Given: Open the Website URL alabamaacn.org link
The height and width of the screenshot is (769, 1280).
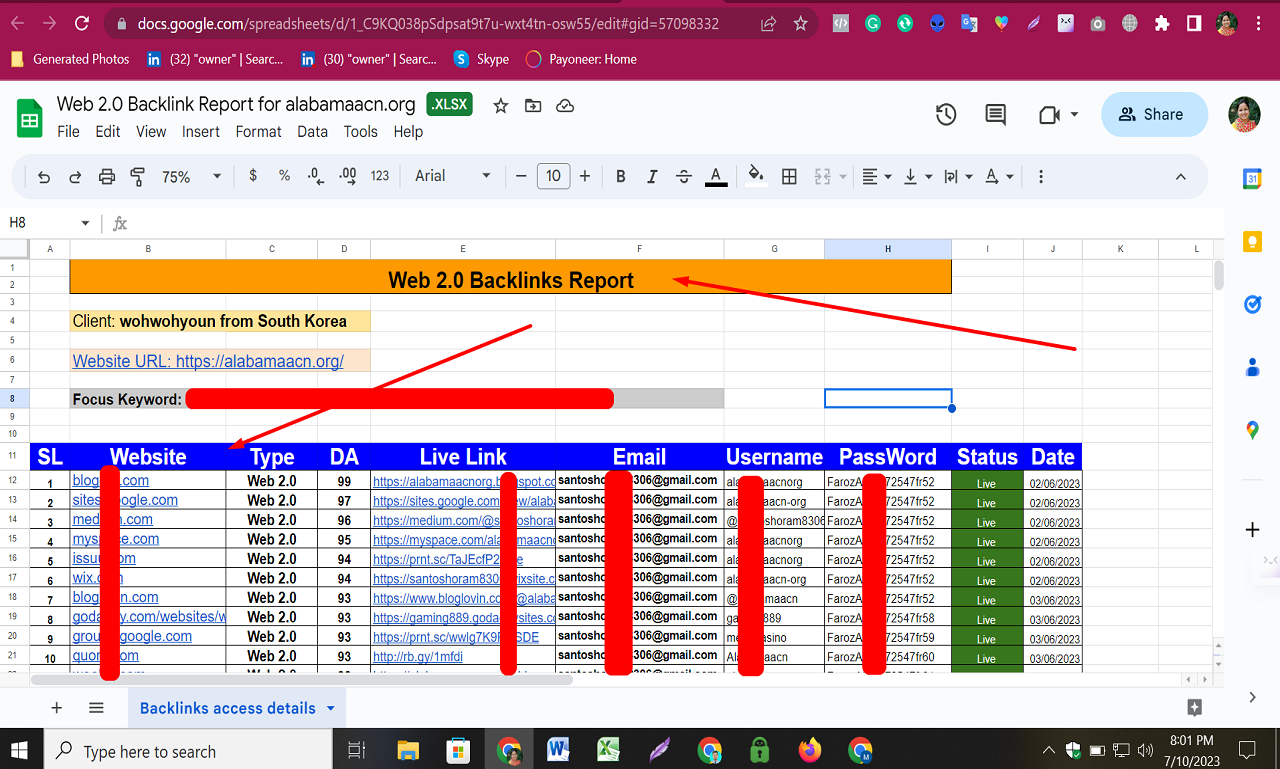Looking at the screenshot, I should [x=208, y=361].
